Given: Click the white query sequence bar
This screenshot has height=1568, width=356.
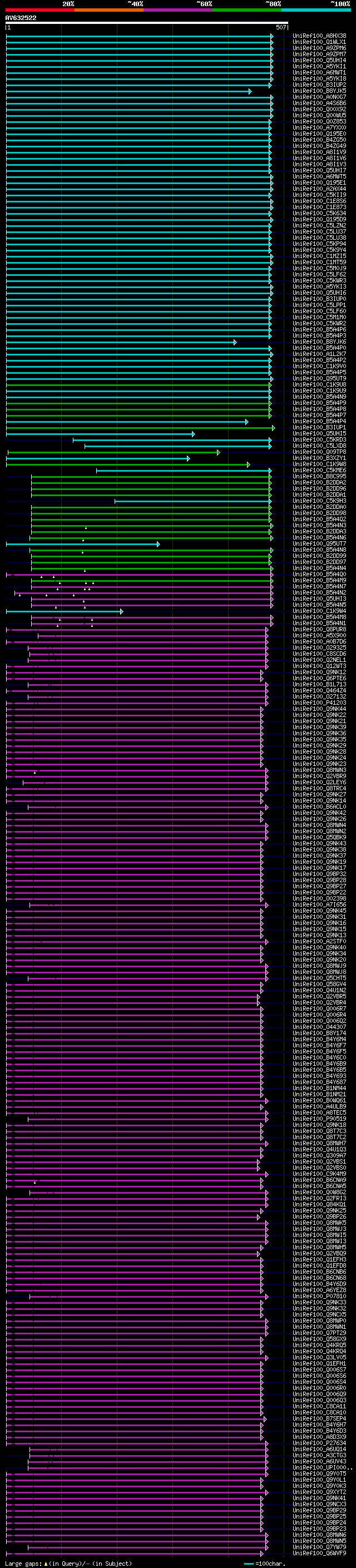Looking at the screenshot, I should click(146, 23).
